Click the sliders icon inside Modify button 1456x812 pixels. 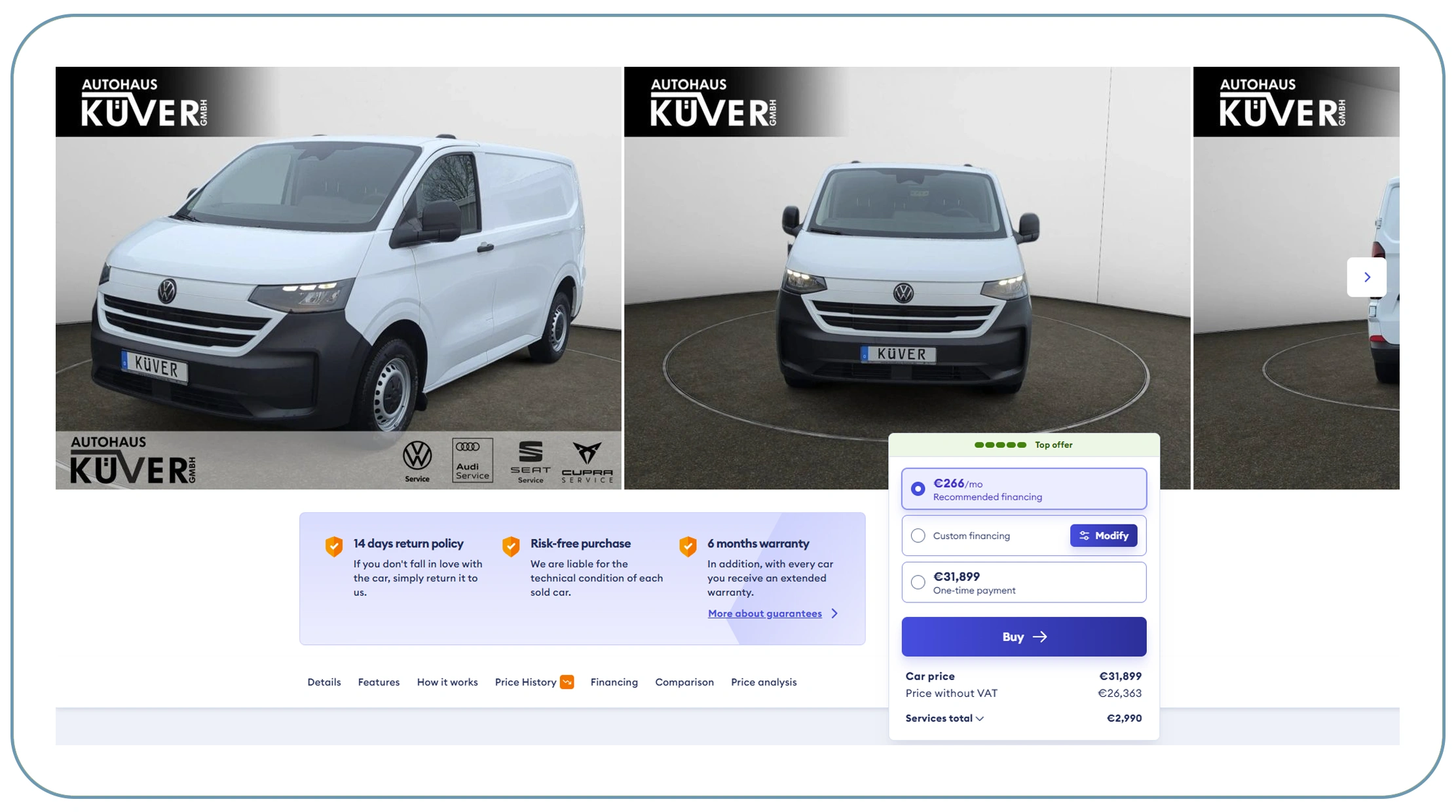(x=1085, y=535)
